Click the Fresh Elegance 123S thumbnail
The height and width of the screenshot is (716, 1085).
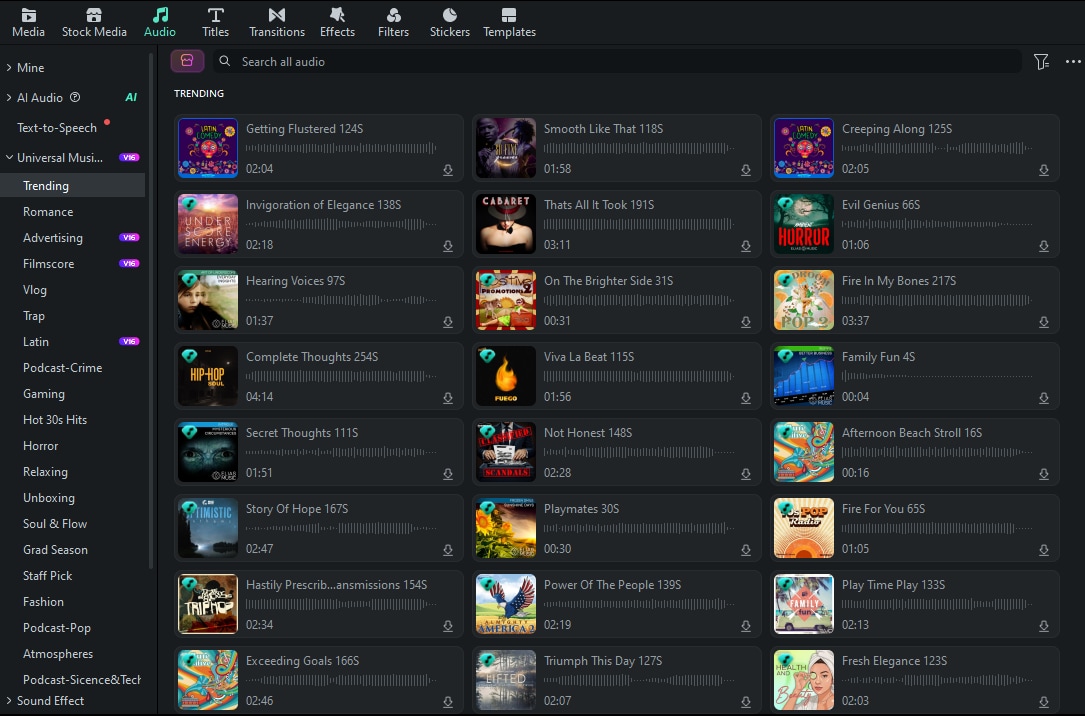(803, 680)
